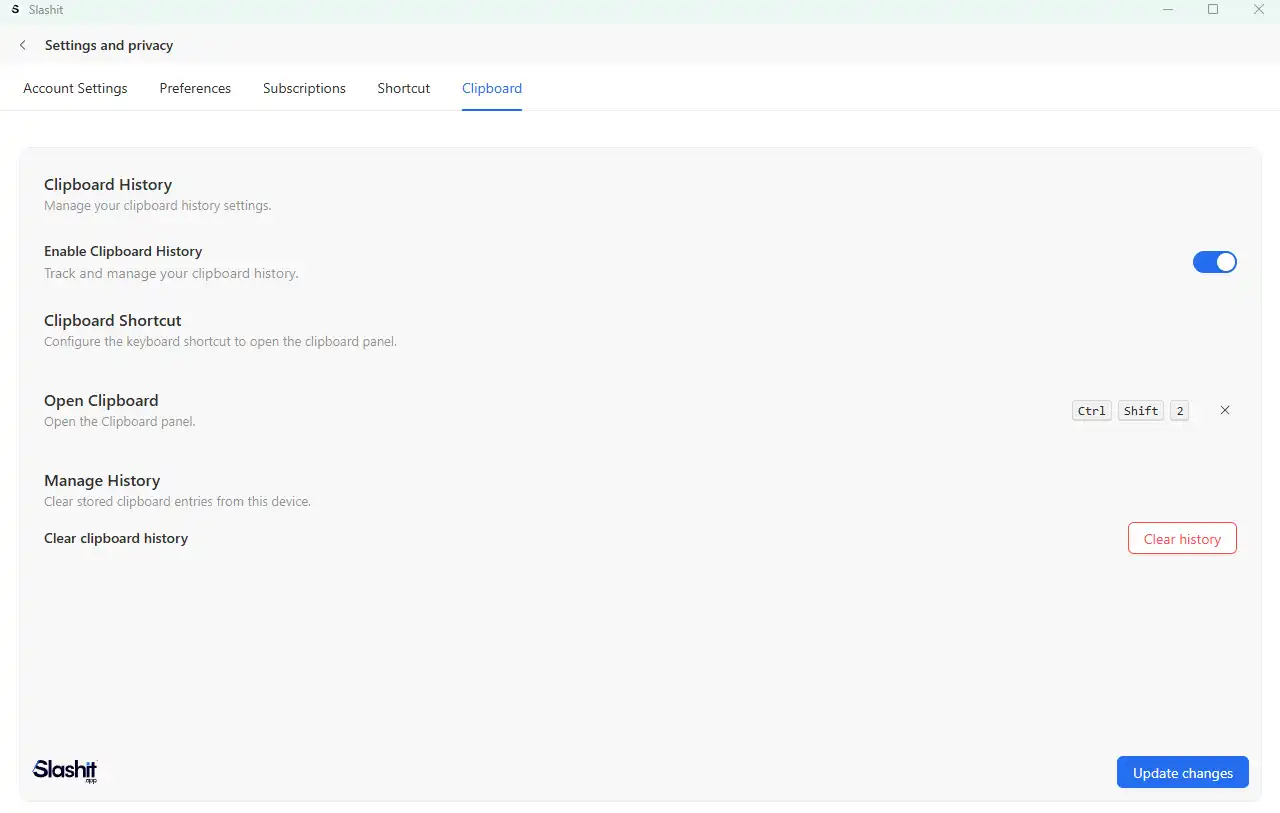The width and height of the screenshot is (1280, 813).
Task: Click the Settings and privacy heading
Action: 109,45
